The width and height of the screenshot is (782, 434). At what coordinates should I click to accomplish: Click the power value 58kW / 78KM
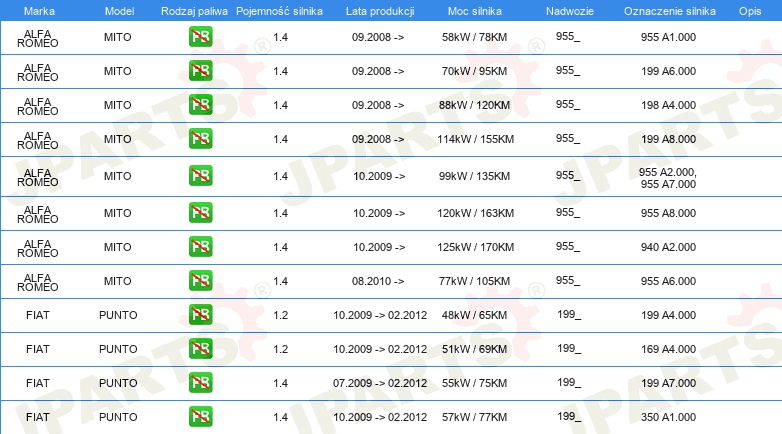[474, 37]
